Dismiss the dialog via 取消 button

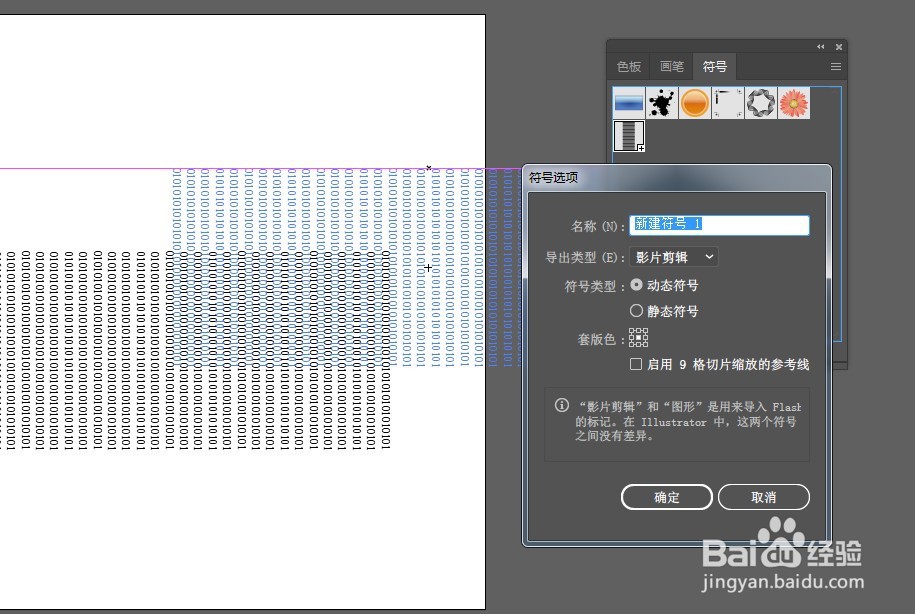pyautogui.click(x=764, y=497)
